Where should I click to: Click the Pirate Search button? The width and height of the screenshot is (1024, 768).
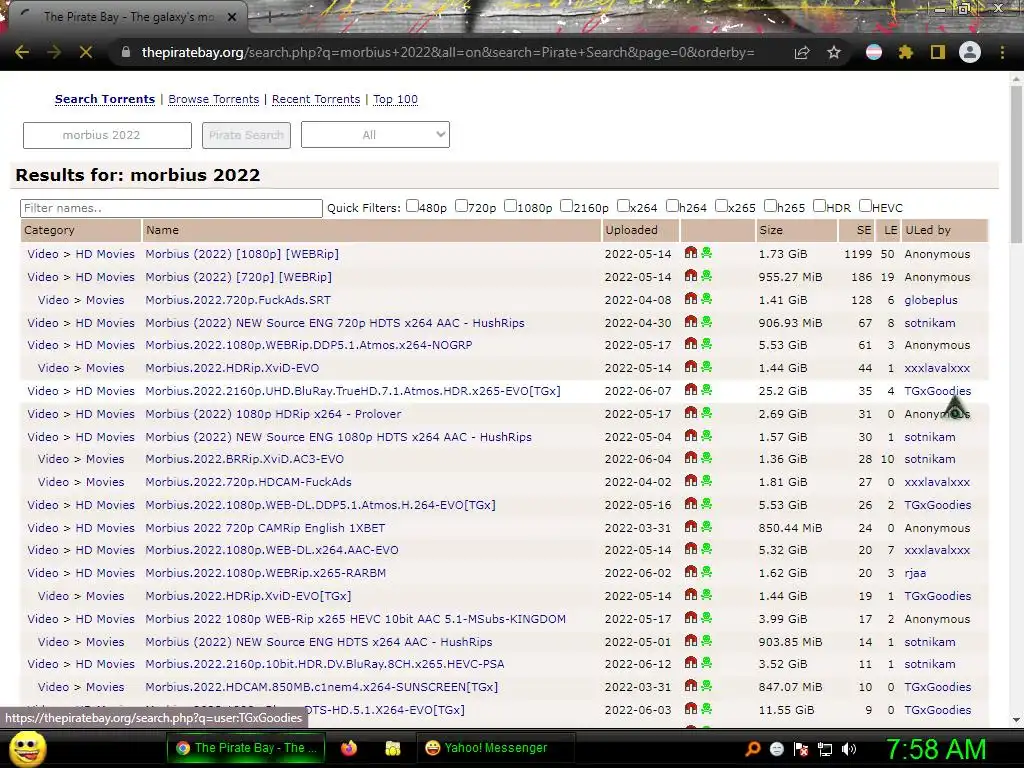pyautogui.click(x=246, y=135)
